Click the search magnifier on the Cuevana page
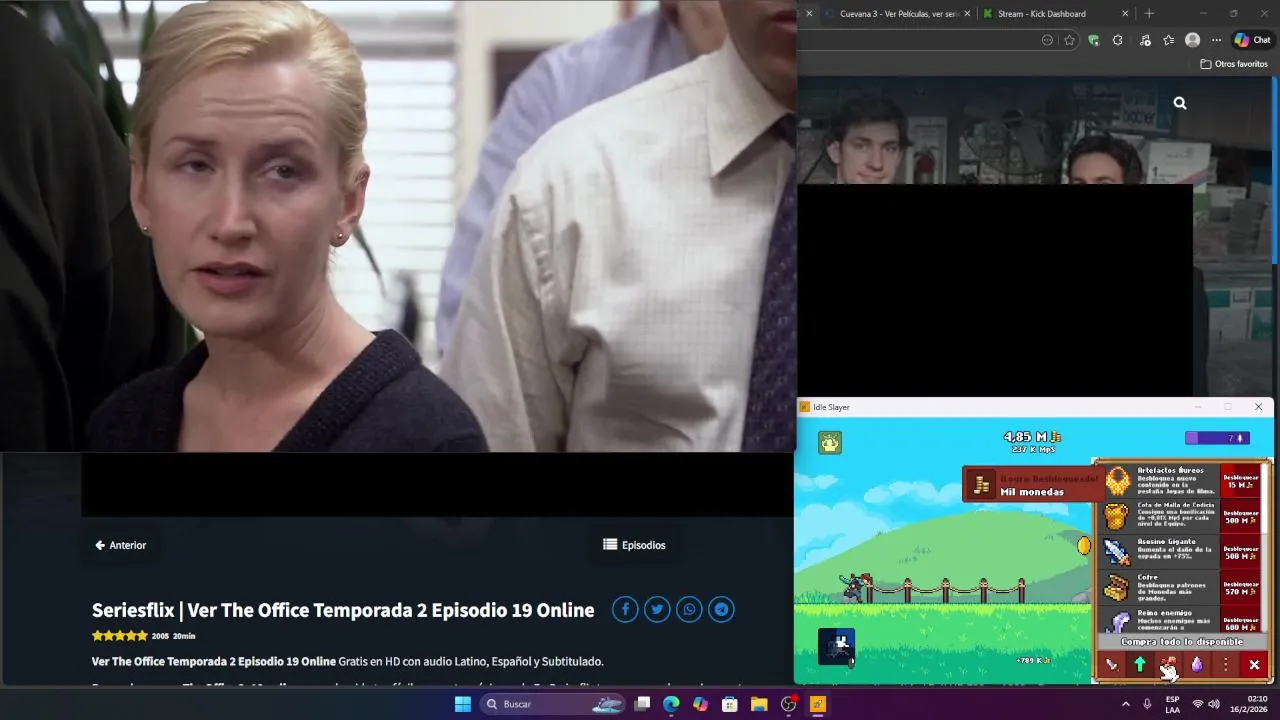1280x720 pixels. click(1180, 103)
